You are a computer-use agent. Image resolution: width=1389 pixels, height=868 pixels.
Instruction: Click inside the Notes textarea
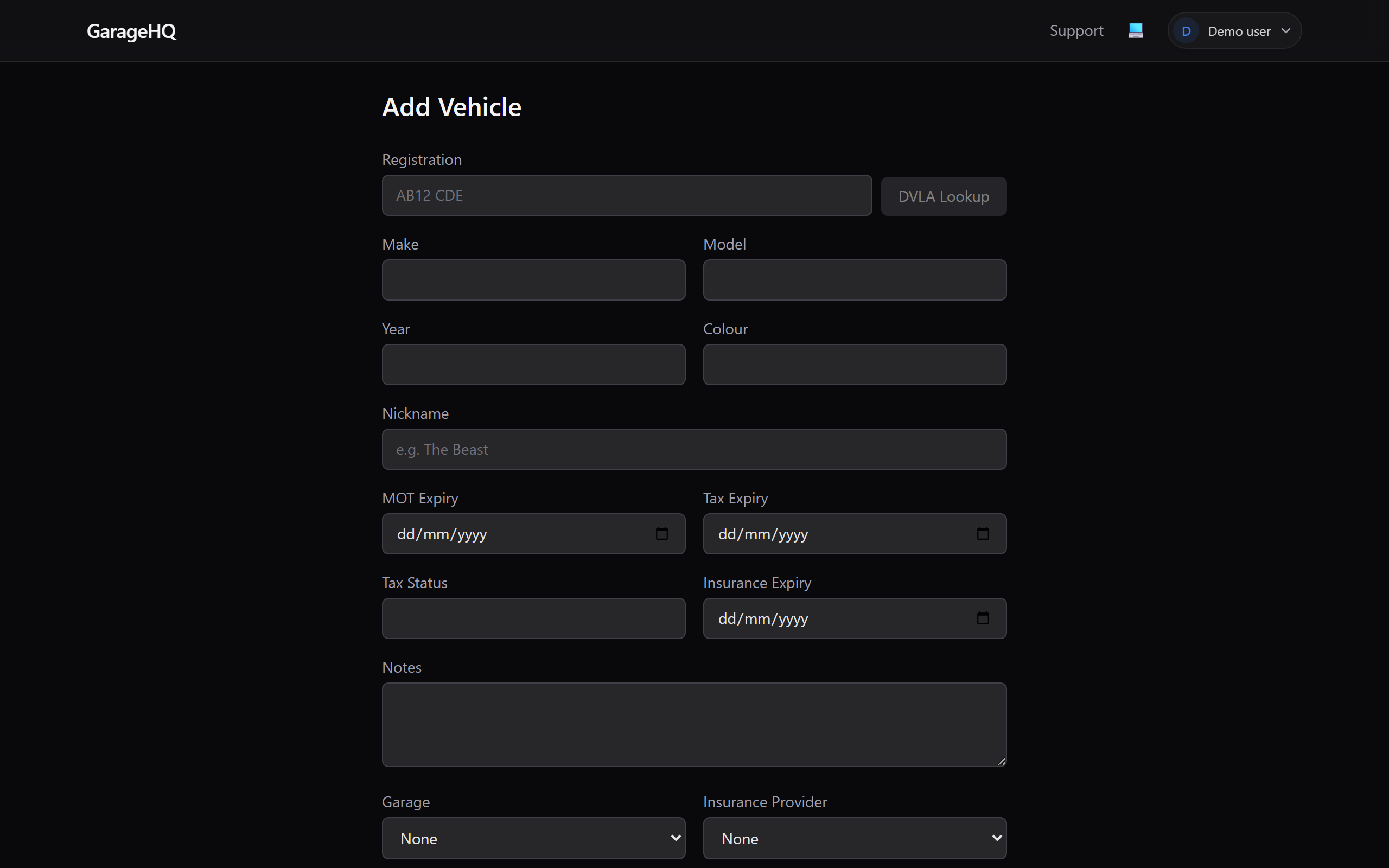(693, 724)
